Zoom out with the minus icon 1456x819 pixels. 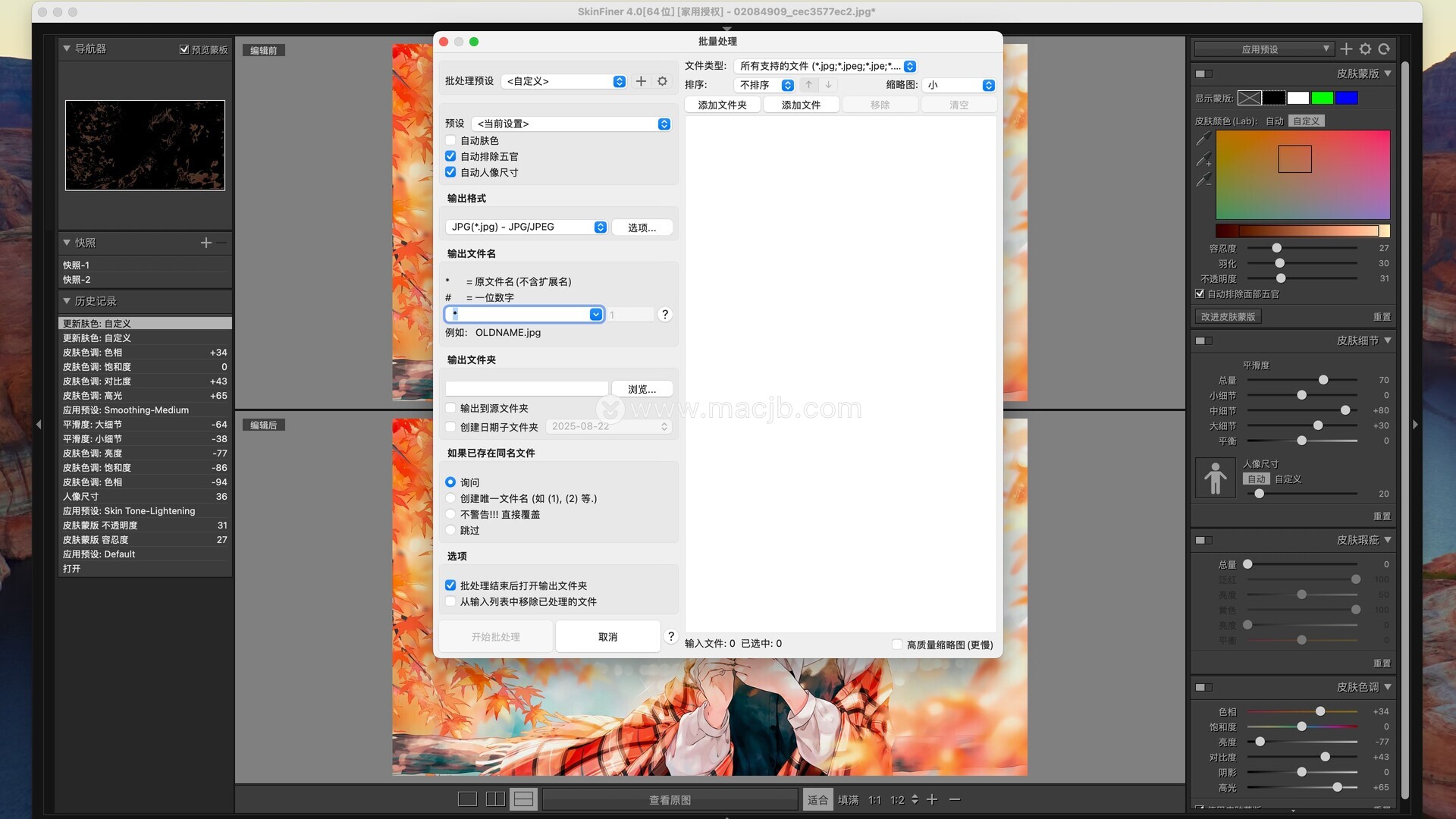click(954, 799)
